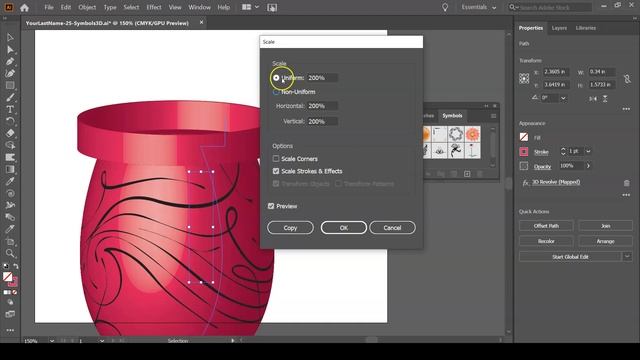This screenshot has width=640, height=360.
Task: Open Start Global Edit dropdown arrow
Action: point(627,257)
